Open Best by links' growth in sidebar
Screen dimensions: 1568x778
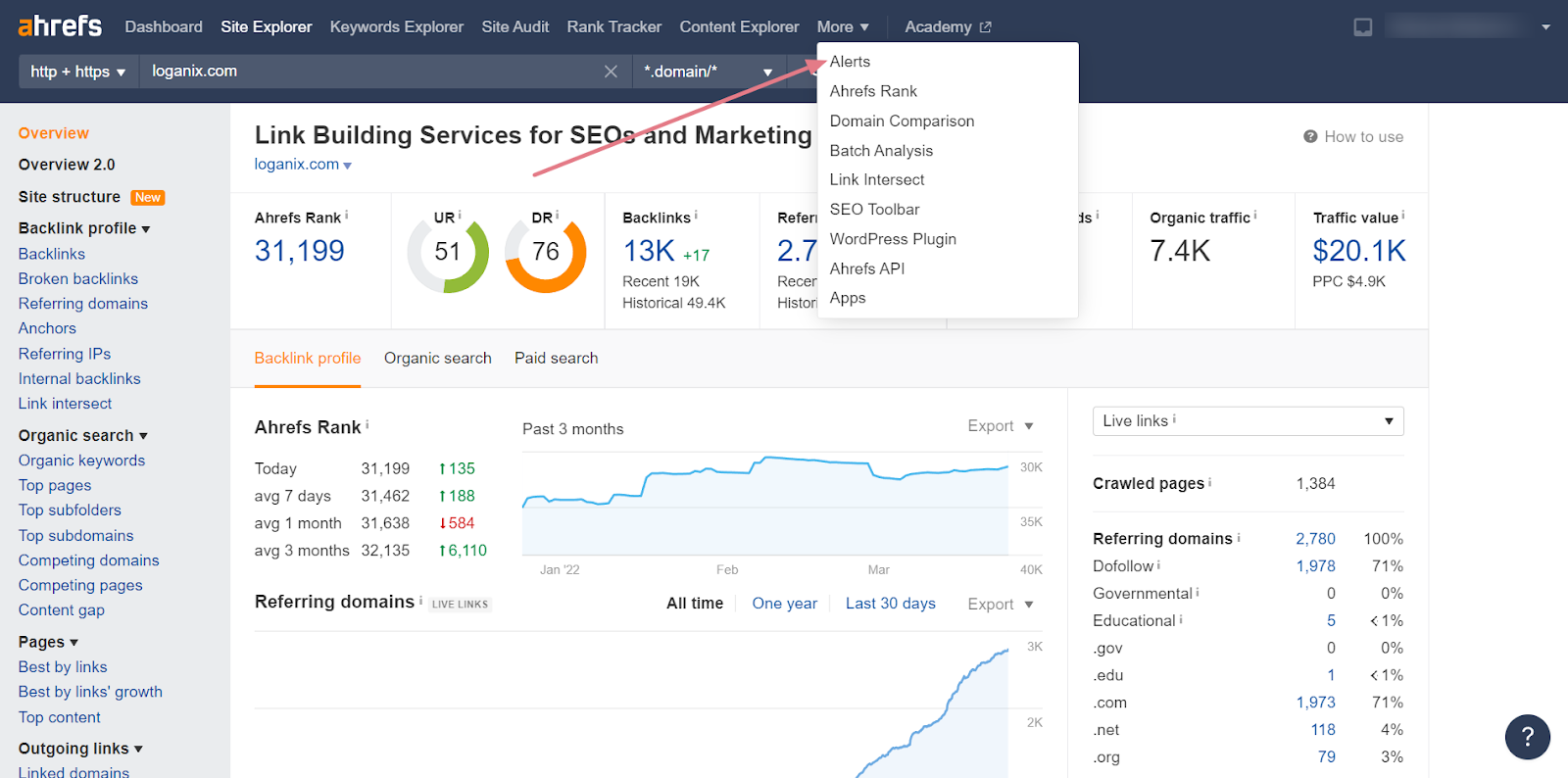(90, 692)
